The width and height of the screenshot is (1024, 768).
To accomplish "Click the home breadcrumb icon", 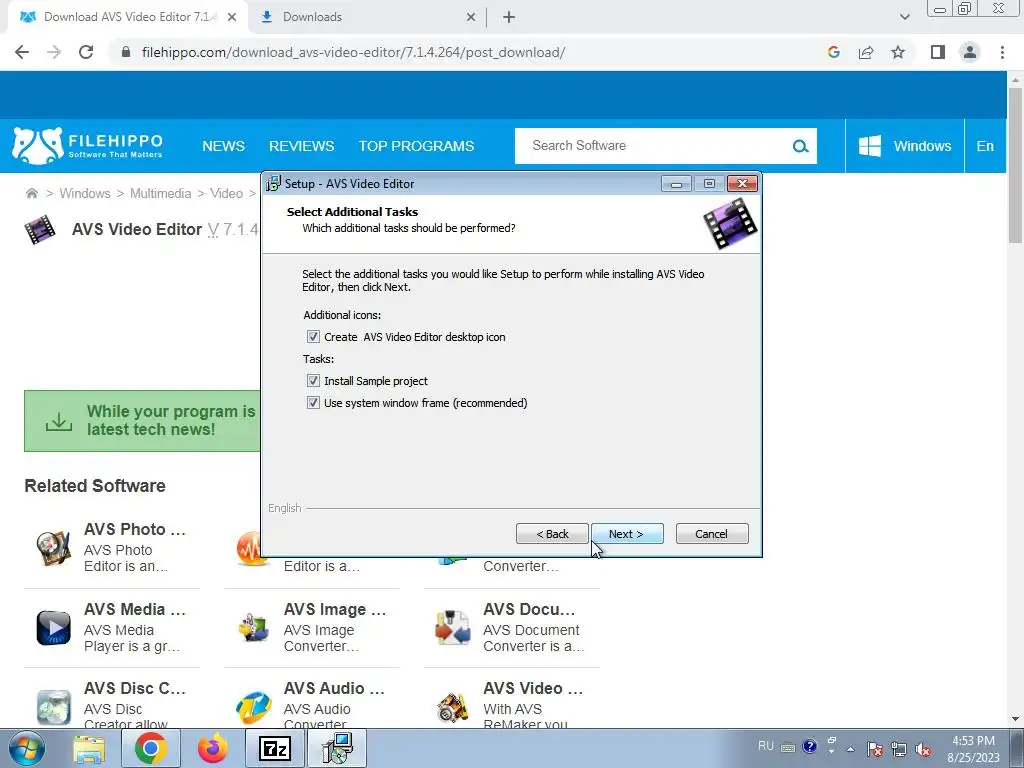I will [x=31, y=193].
